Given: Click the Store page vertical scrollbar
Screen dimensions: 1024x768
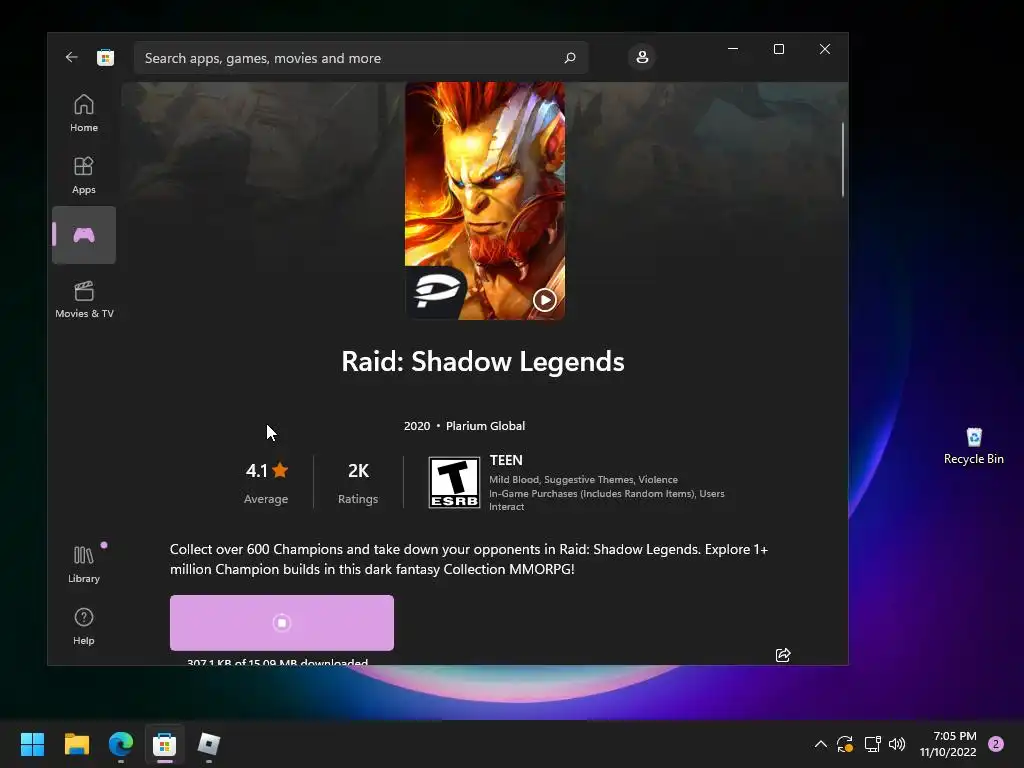Looking at the screenshot, I should (x=842, y=159).
